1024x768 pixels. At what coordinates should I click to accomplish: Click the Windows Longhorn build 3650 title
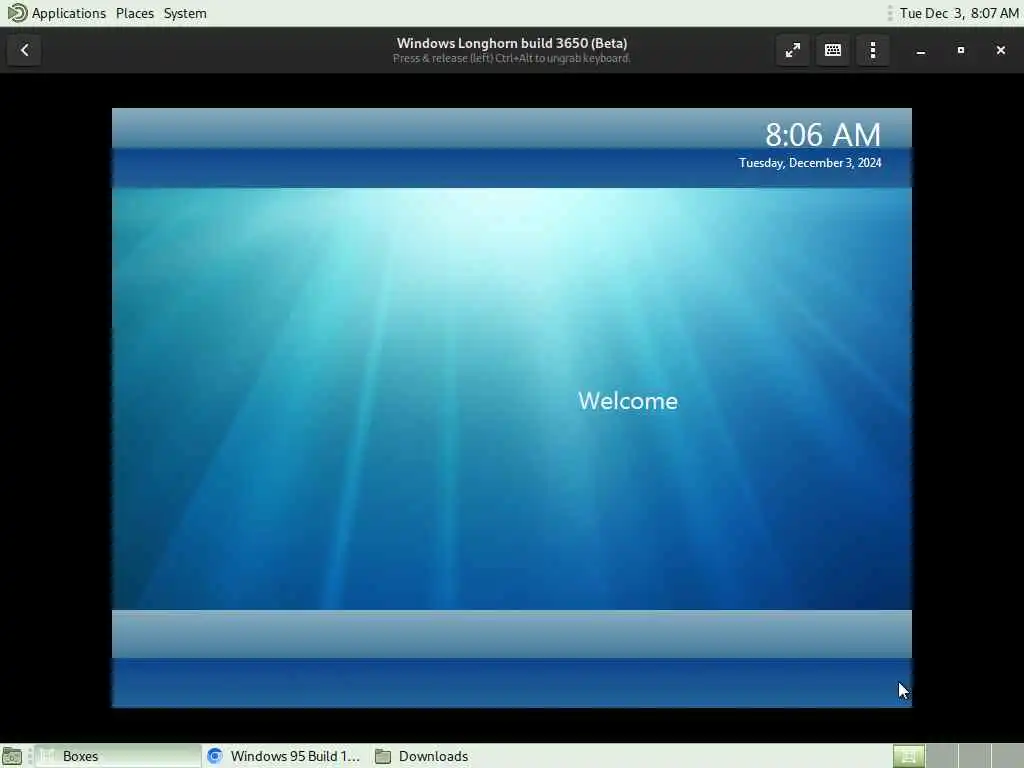[512, 43]
